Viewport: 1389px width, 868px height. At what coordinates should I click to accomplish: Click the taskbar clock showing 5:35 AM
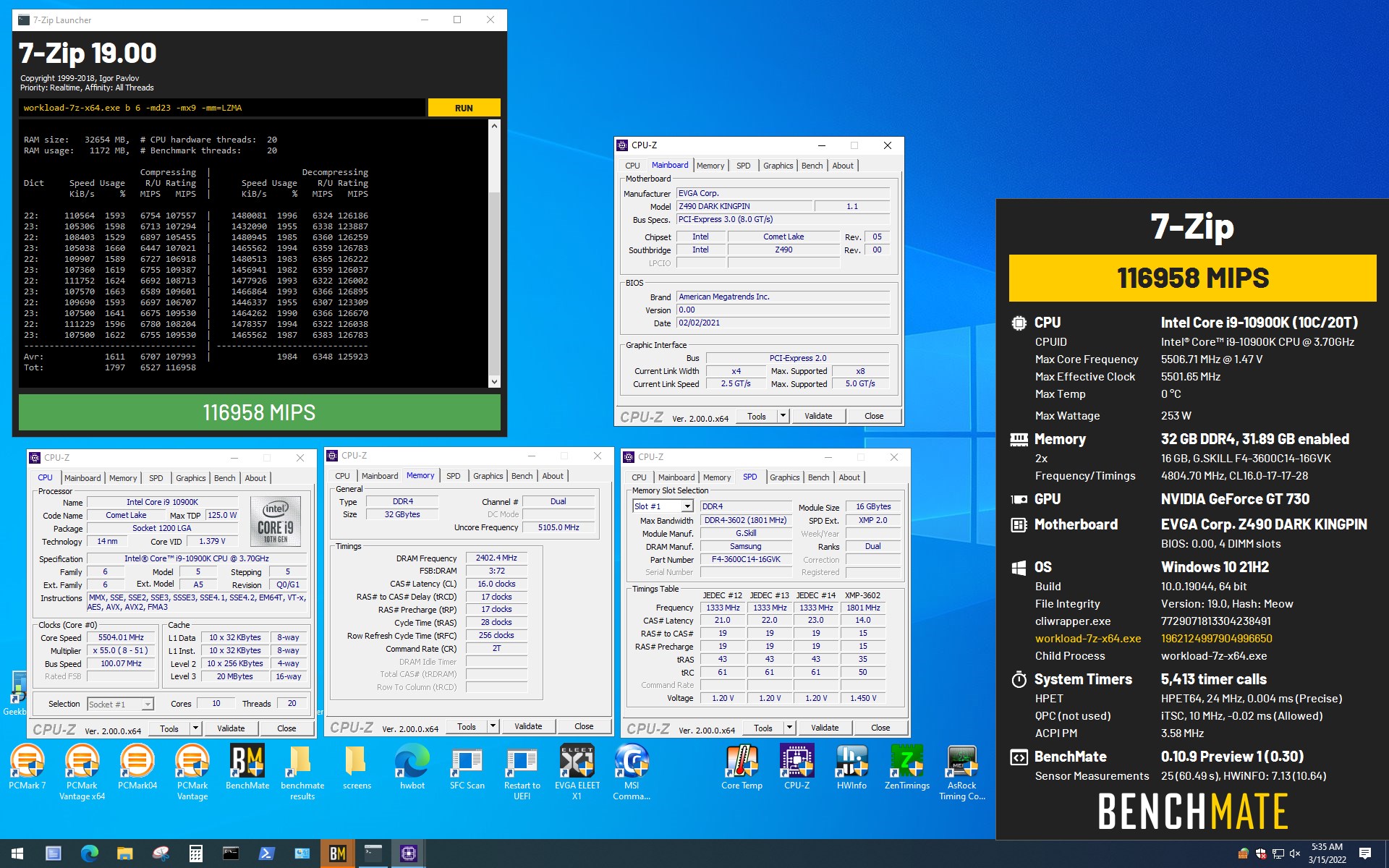(1327, 854)
